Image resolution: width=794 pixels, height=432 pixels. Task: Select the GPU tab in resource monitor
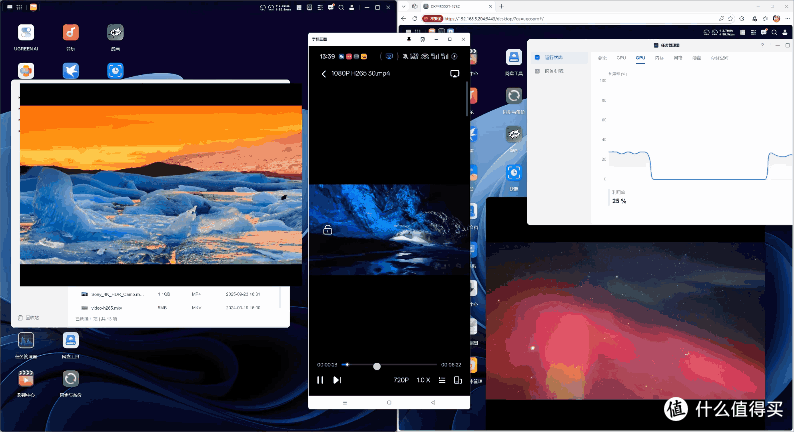click(x=640, y=58)
